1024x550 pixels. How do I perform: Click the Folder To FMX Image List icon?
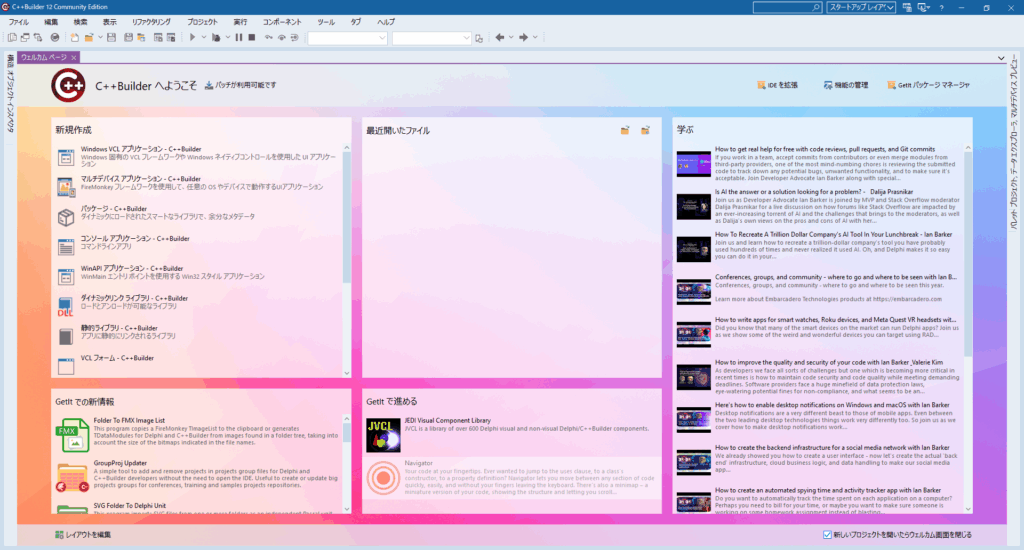point(72,435)
